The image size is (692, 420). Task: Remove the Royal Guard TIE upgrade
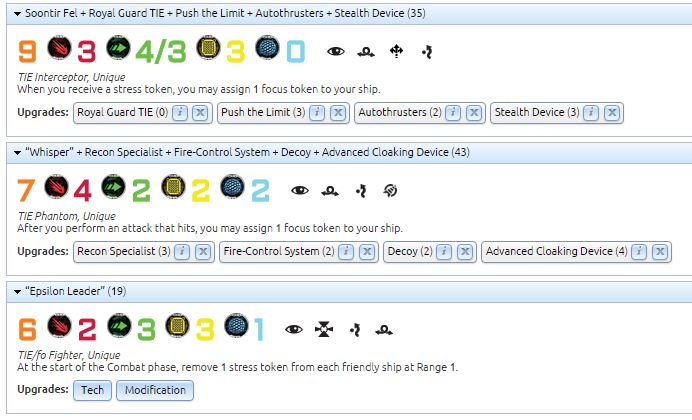[200, 113]
